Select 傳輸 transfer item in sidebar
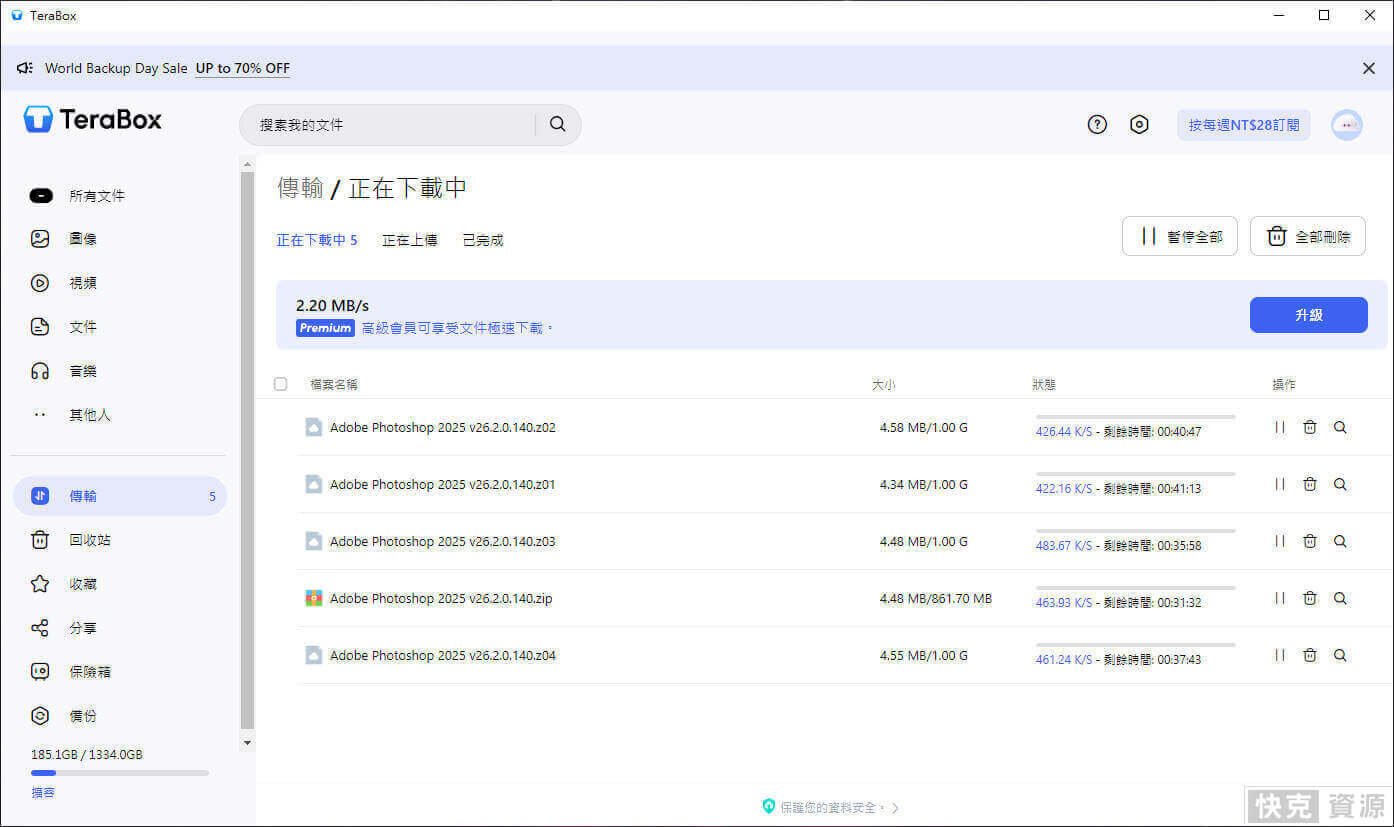Viewport: 1394px width, 827px height. 120,496
